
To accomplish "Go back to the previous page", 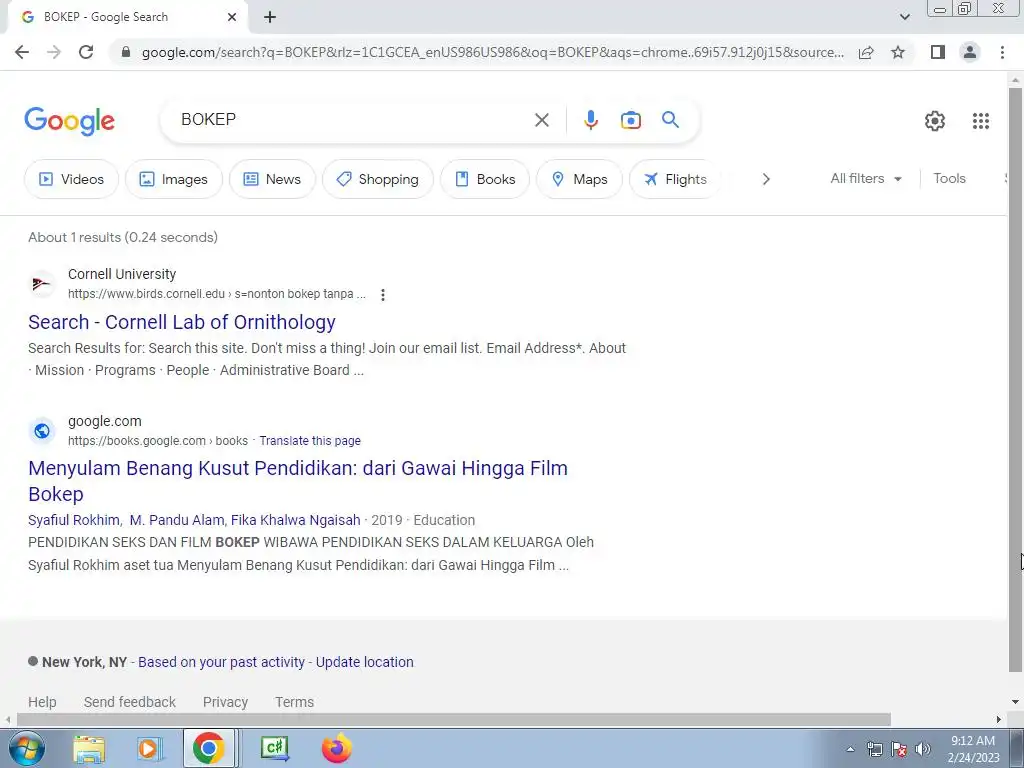I will tap(22, 52).
